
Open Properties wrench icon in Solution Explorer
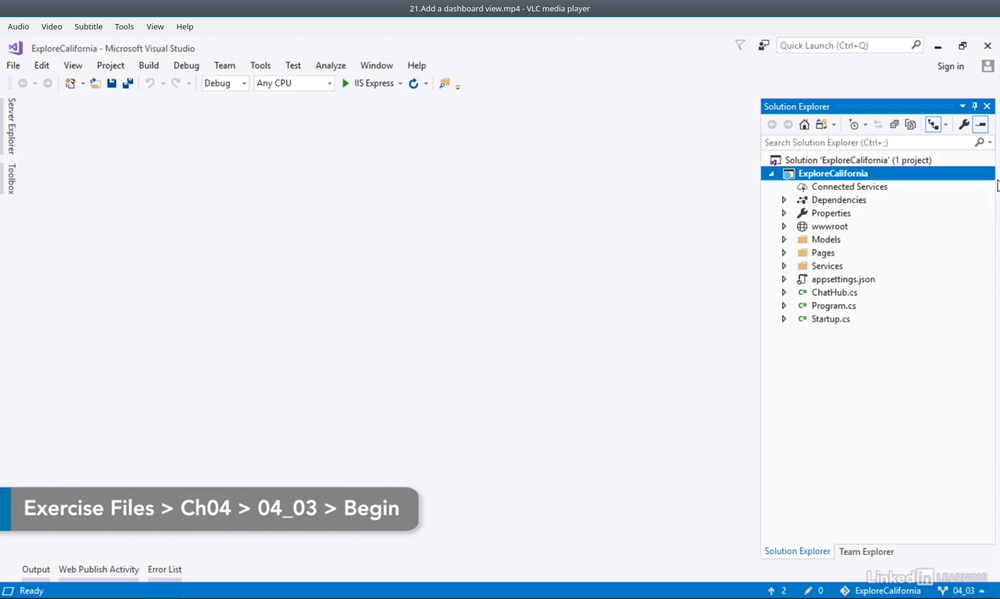[x=964, y=124]
